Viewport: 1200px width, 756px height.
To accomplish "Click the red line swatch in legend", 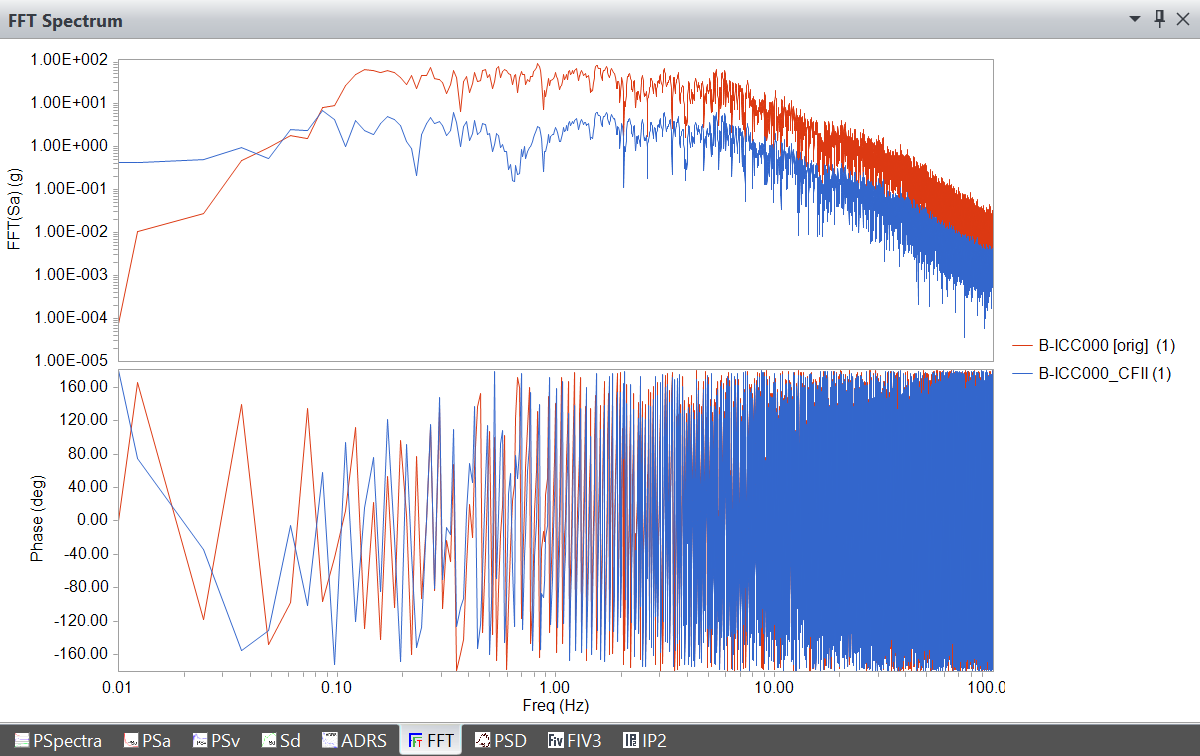I will click(1022, 346).
